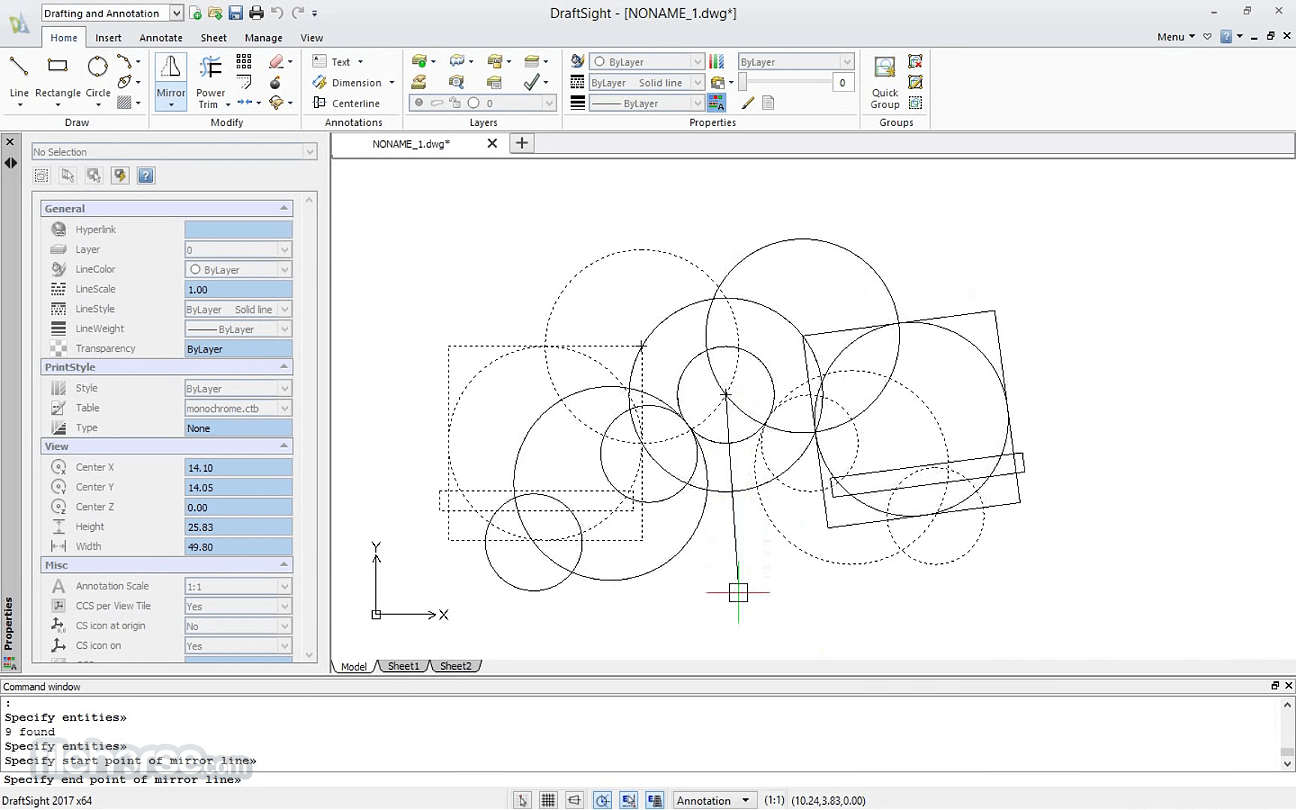Click the Center X value 14.10
This screenshot has width=1296, height=810.
(x=238, y=467)
